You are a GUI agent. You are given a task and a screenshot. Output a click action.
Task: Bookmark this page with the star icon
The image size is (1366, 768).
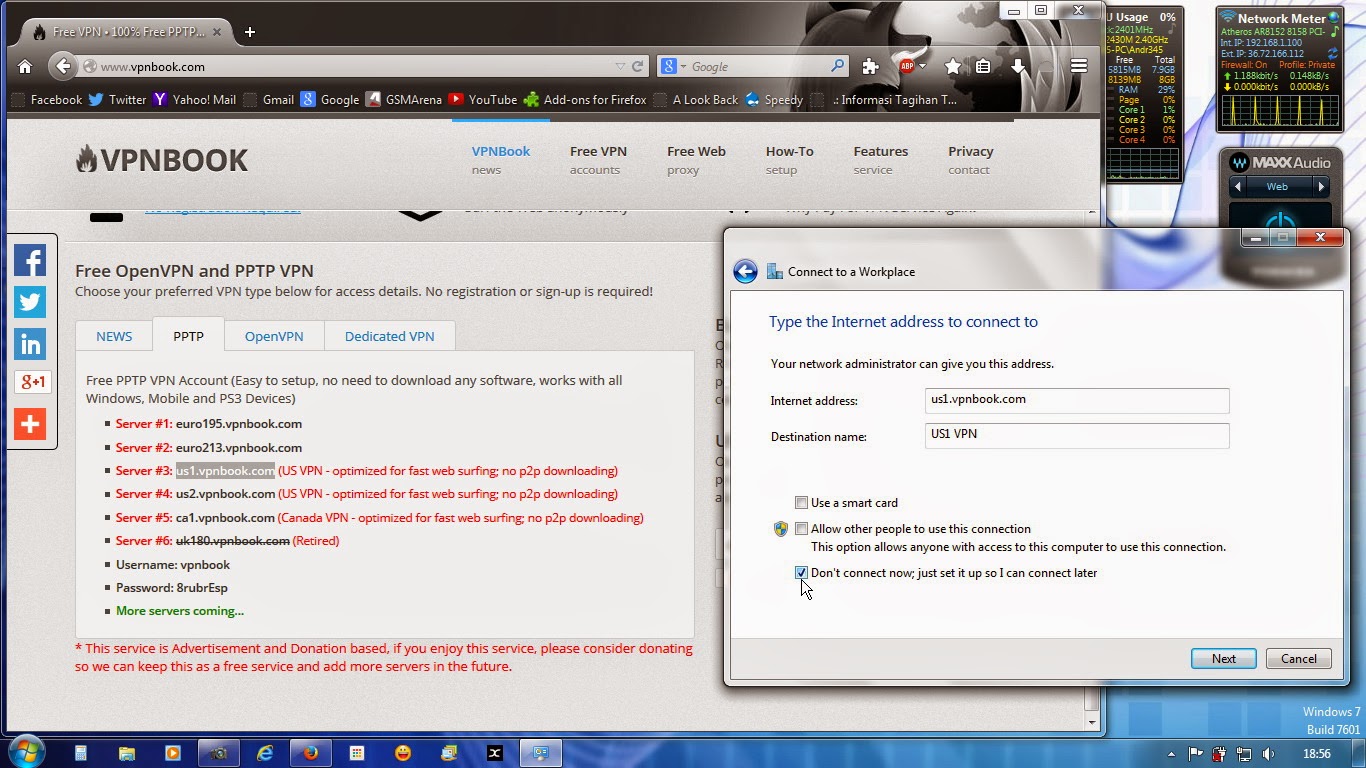point(953,67)
